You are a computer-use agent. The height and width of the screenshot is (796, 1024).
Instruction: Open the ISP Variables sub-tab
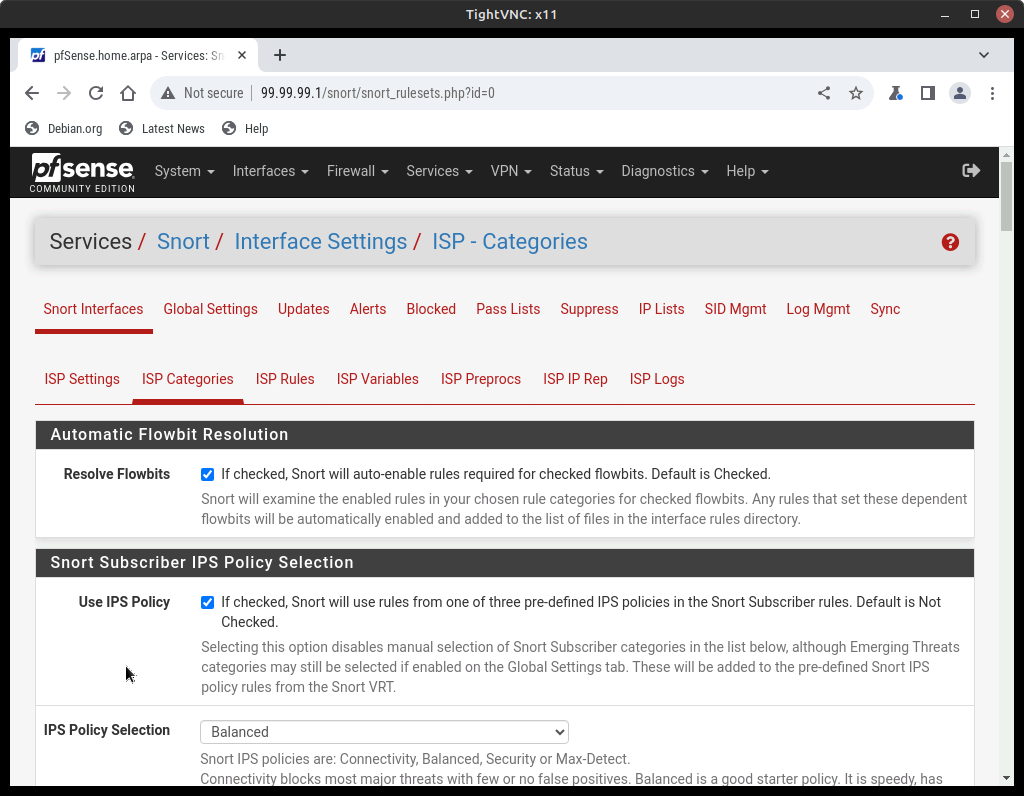point(377,379)
